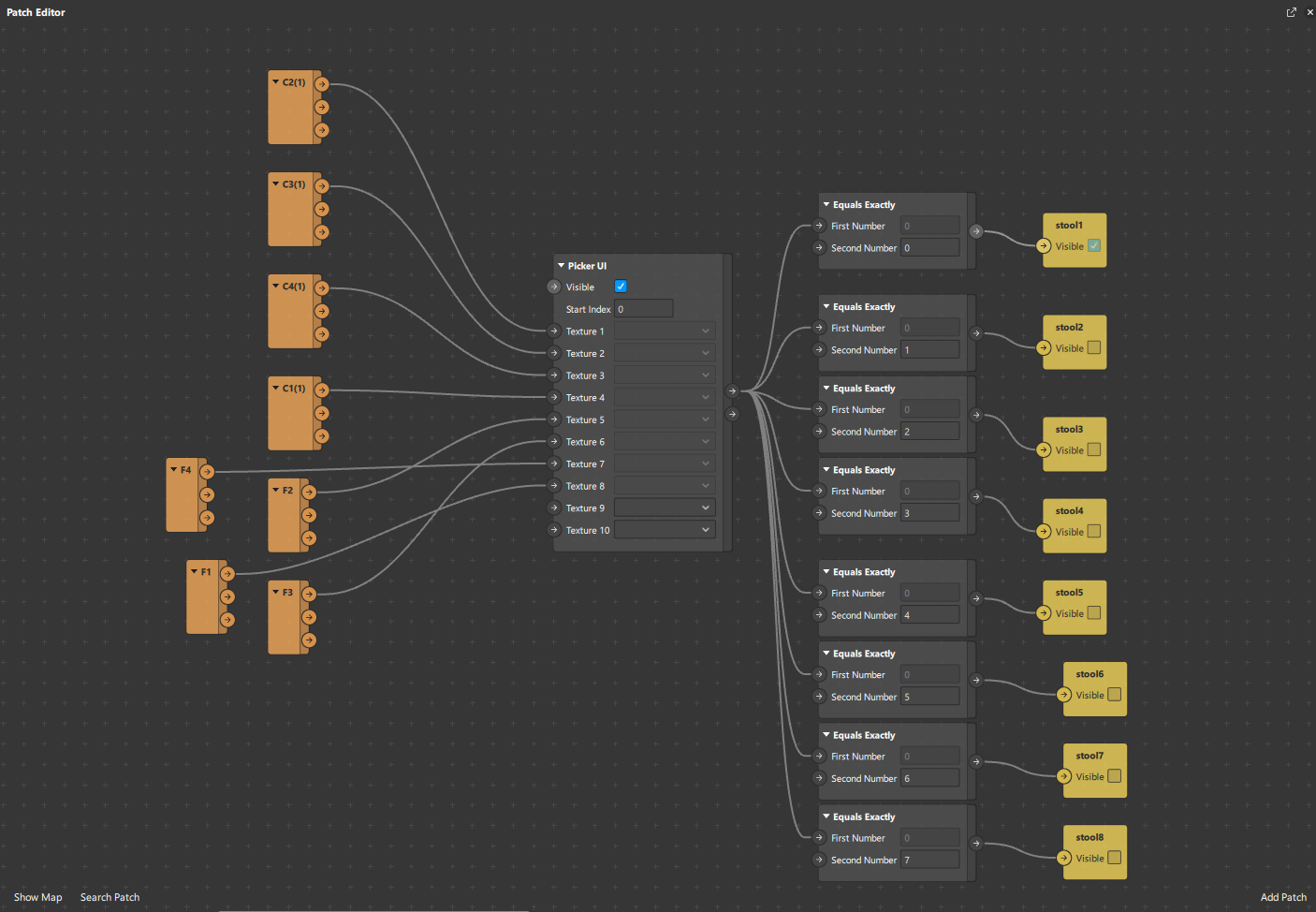The image size is (1316, 912).
Task: Open the Texture 6 dropdown
Action: click(665, 441)
